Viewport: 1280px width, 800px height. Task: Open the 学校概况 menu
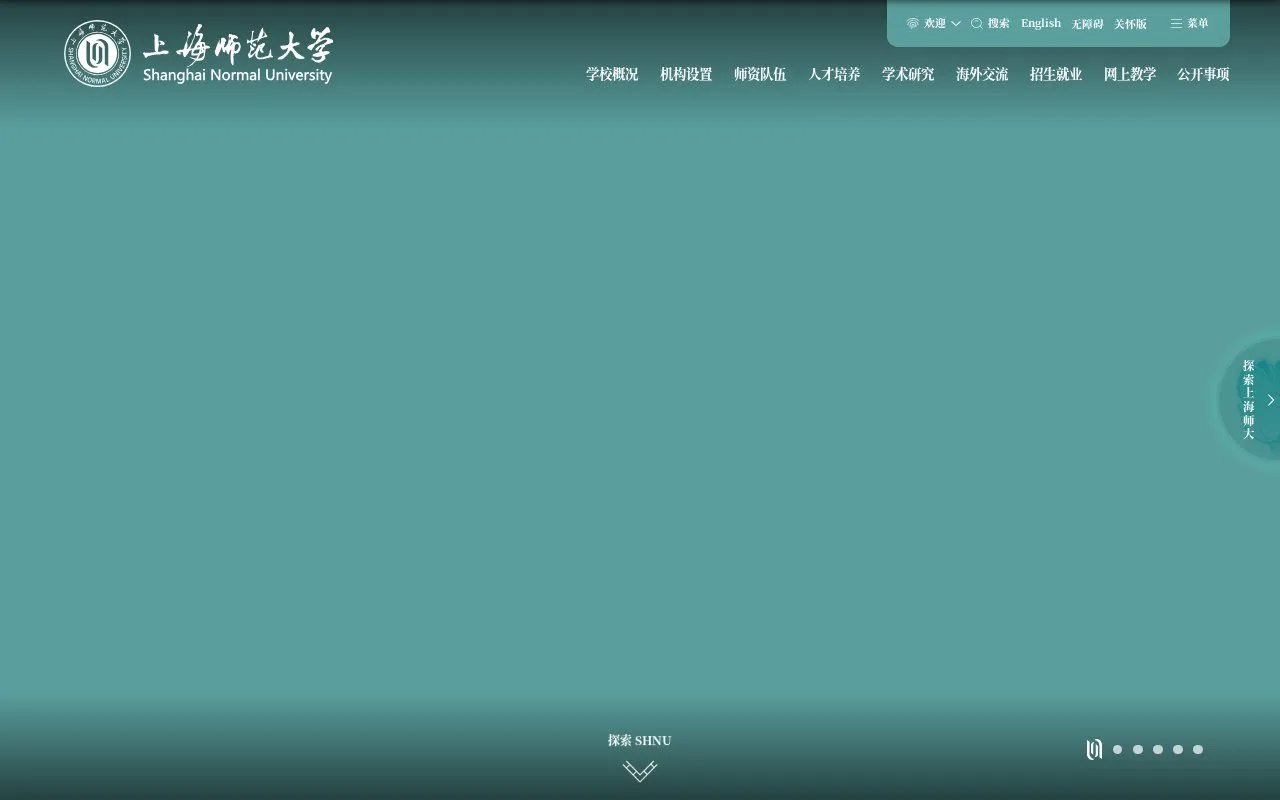tap(612, 74)
